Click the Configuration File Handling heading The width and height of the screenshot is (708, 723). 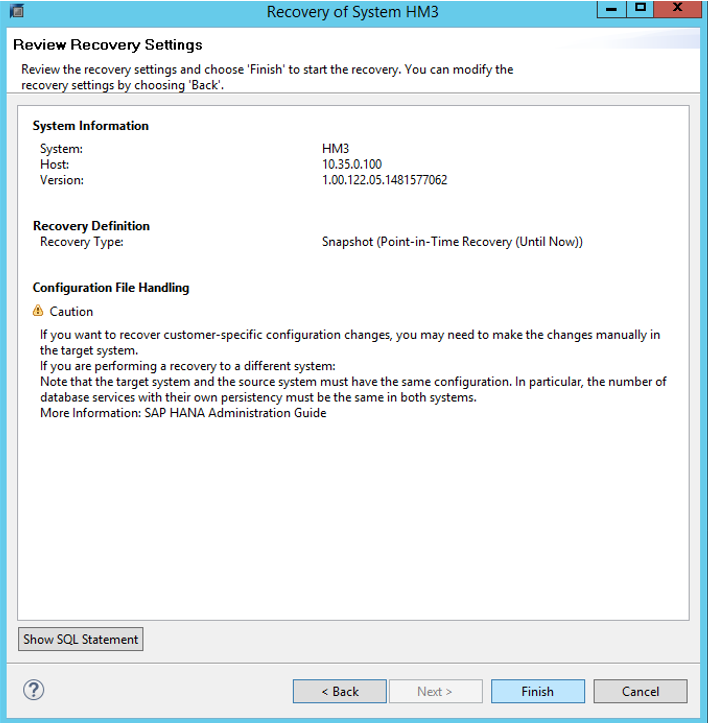point(111,288)
